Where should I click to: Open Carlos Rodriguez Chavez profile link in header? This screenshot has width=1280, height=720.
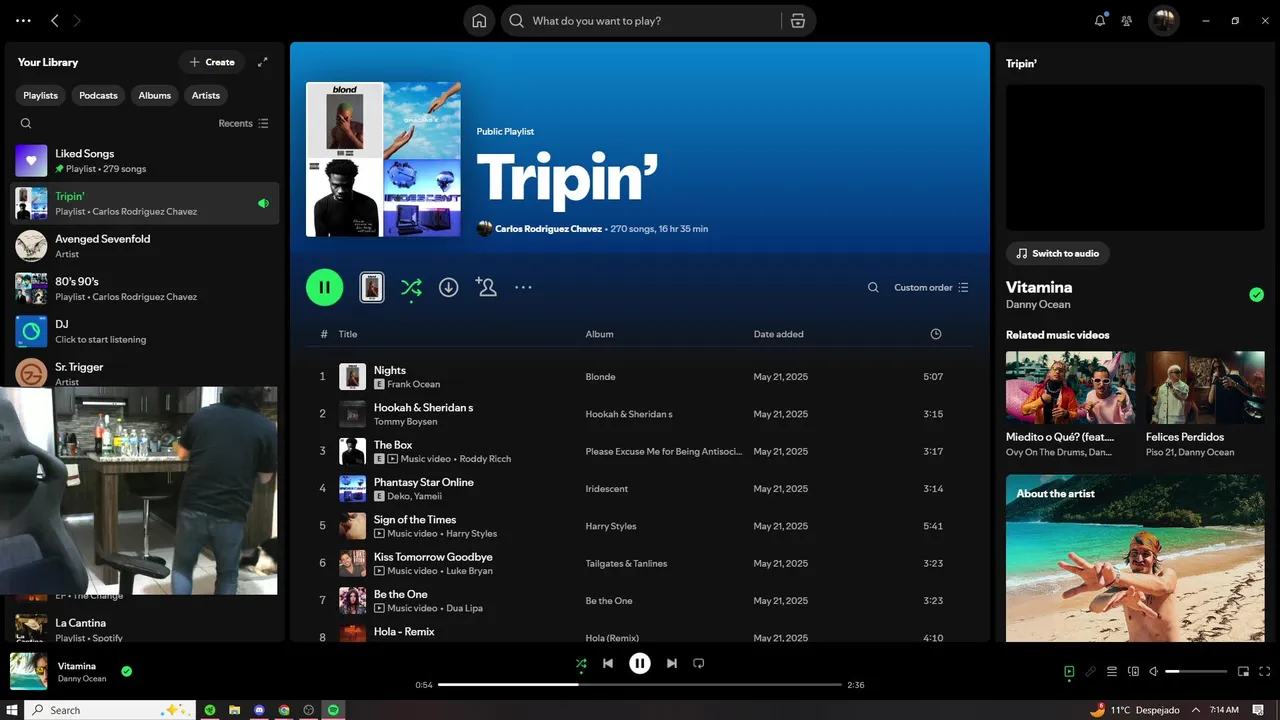tap(548, 229)
